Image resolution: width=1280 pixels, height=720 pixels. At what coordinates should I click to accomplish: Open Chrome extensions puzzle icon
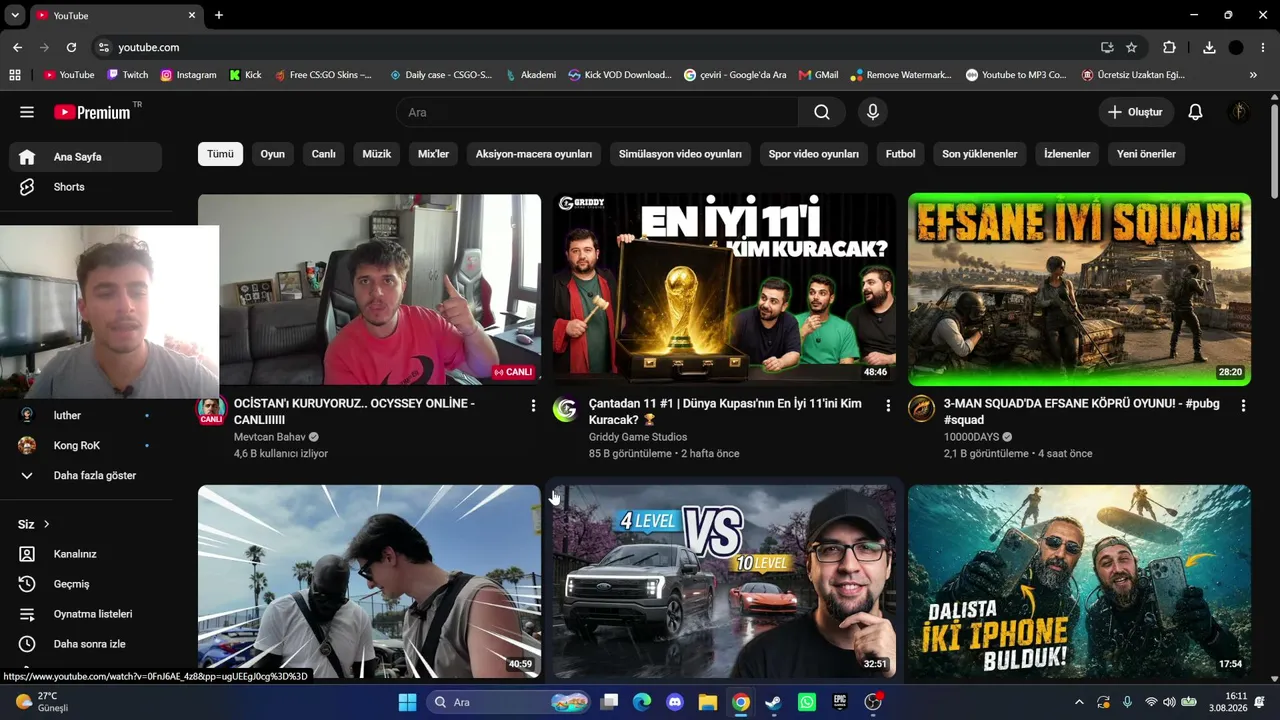click(1169, 47)
